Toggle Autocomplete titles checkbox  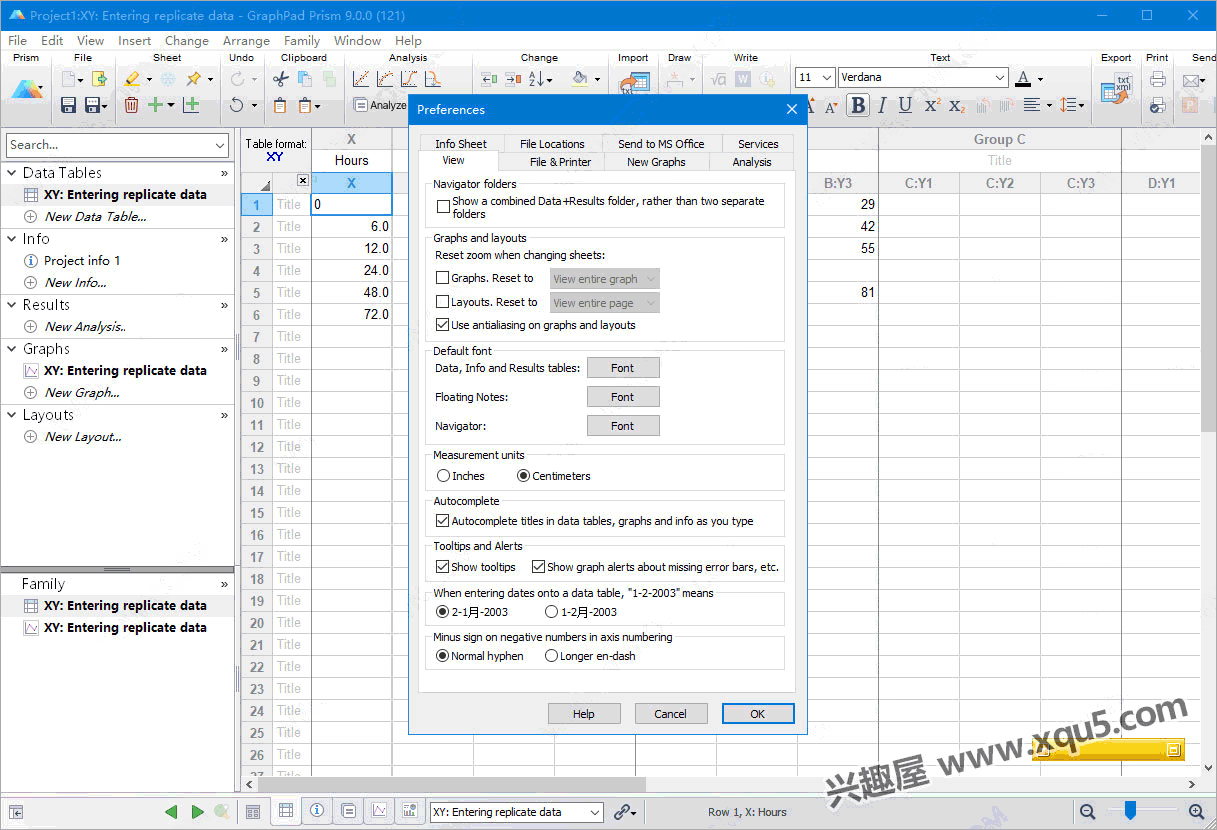click(x=443, y=521)
